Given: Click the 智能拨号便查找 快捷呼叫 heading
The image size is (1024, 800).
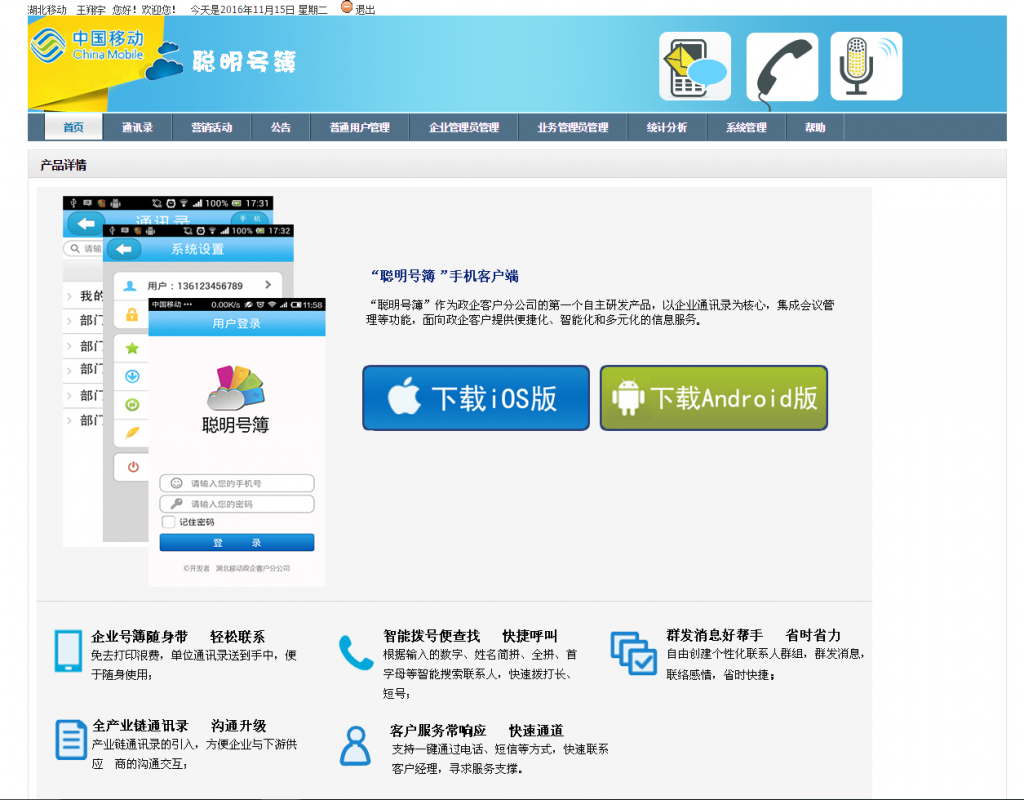Looking at the screenshot, I should 470,636.
